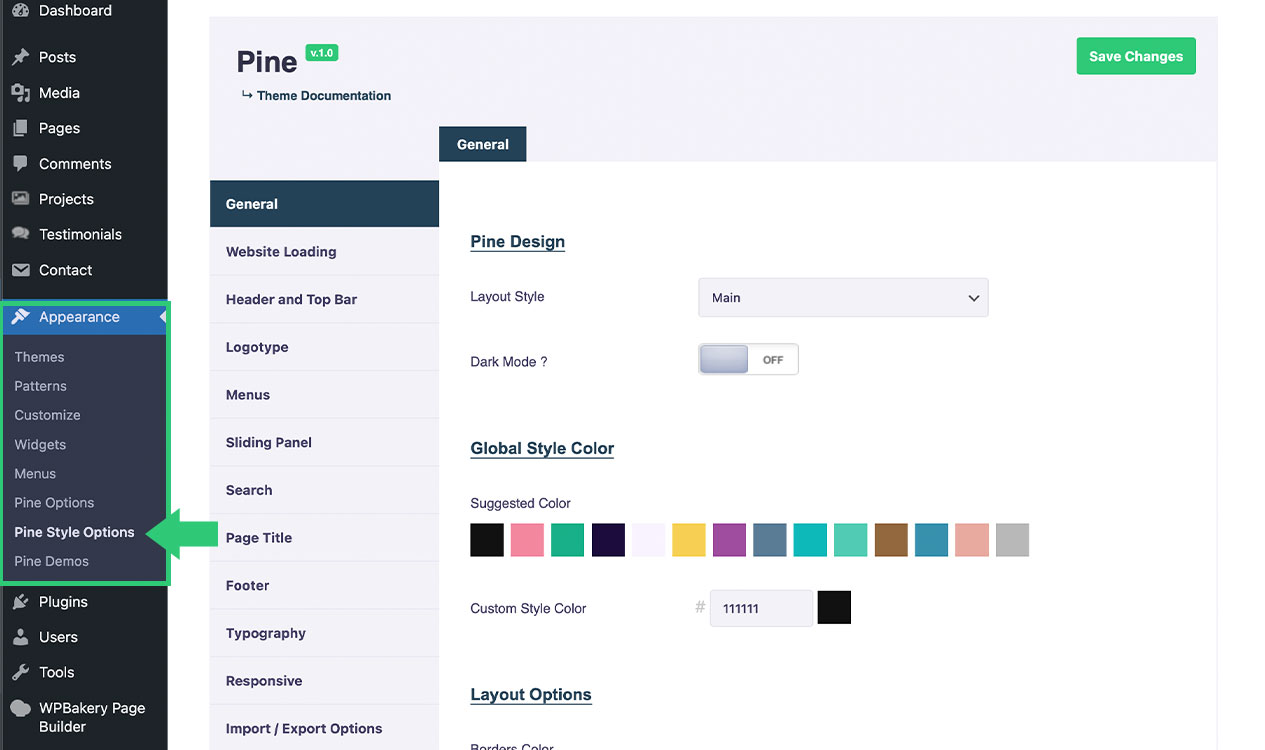
Task: Pick the pink suggested color swatch
Action: click(527, 540)
